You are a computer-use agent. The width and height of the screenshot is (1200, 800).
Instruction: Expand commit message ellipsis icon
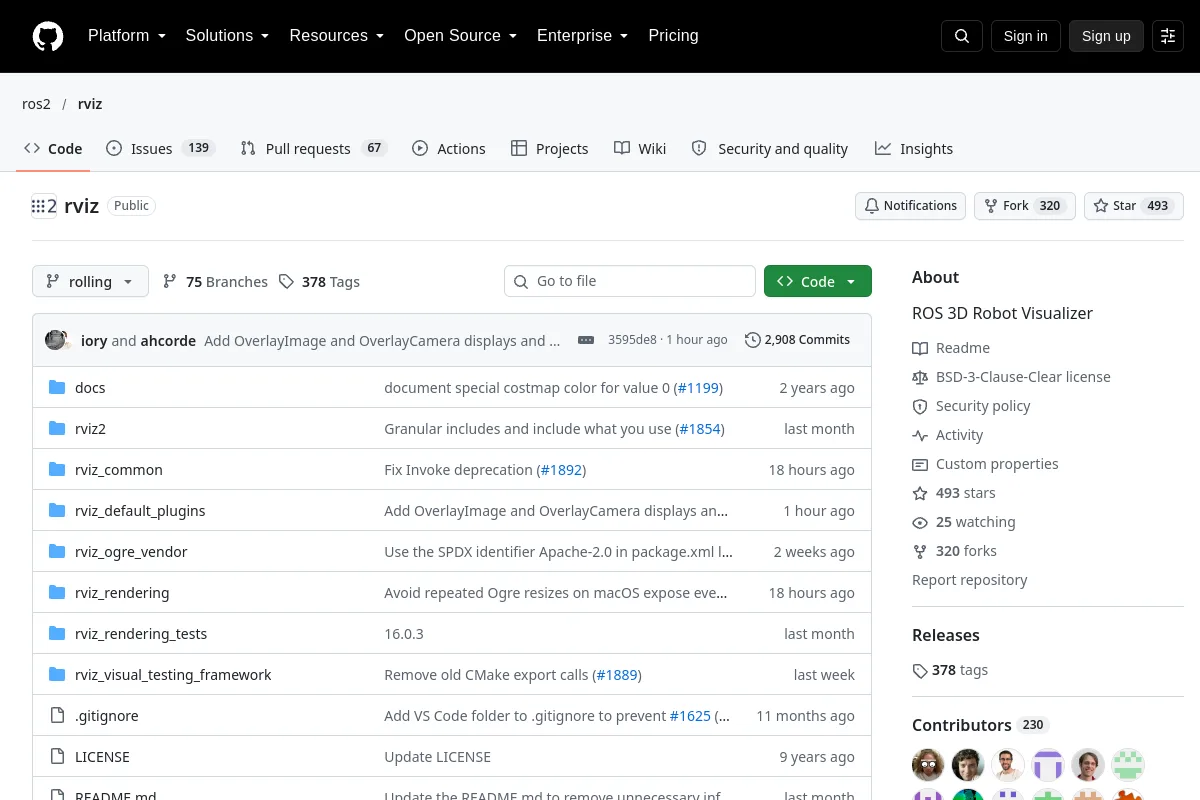pyautogui.click(x=586, y=340)
